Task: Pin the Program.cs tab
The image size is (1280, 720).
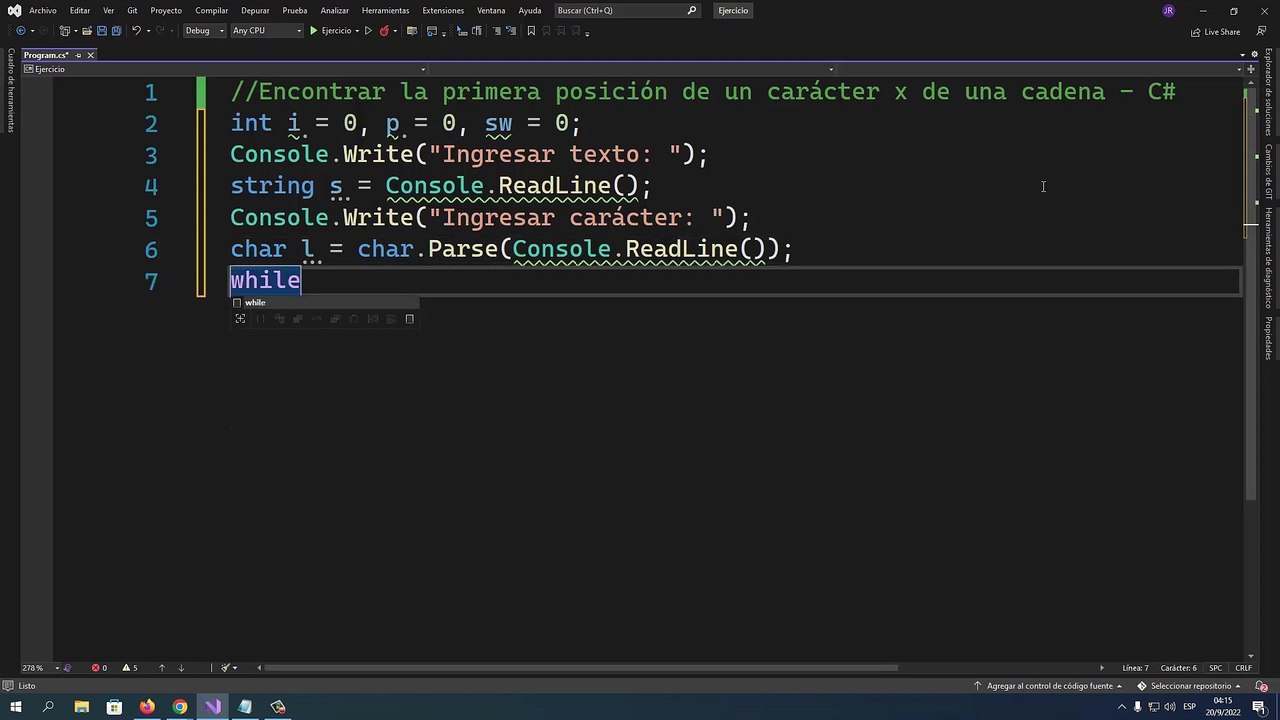Action: [78, 55]
